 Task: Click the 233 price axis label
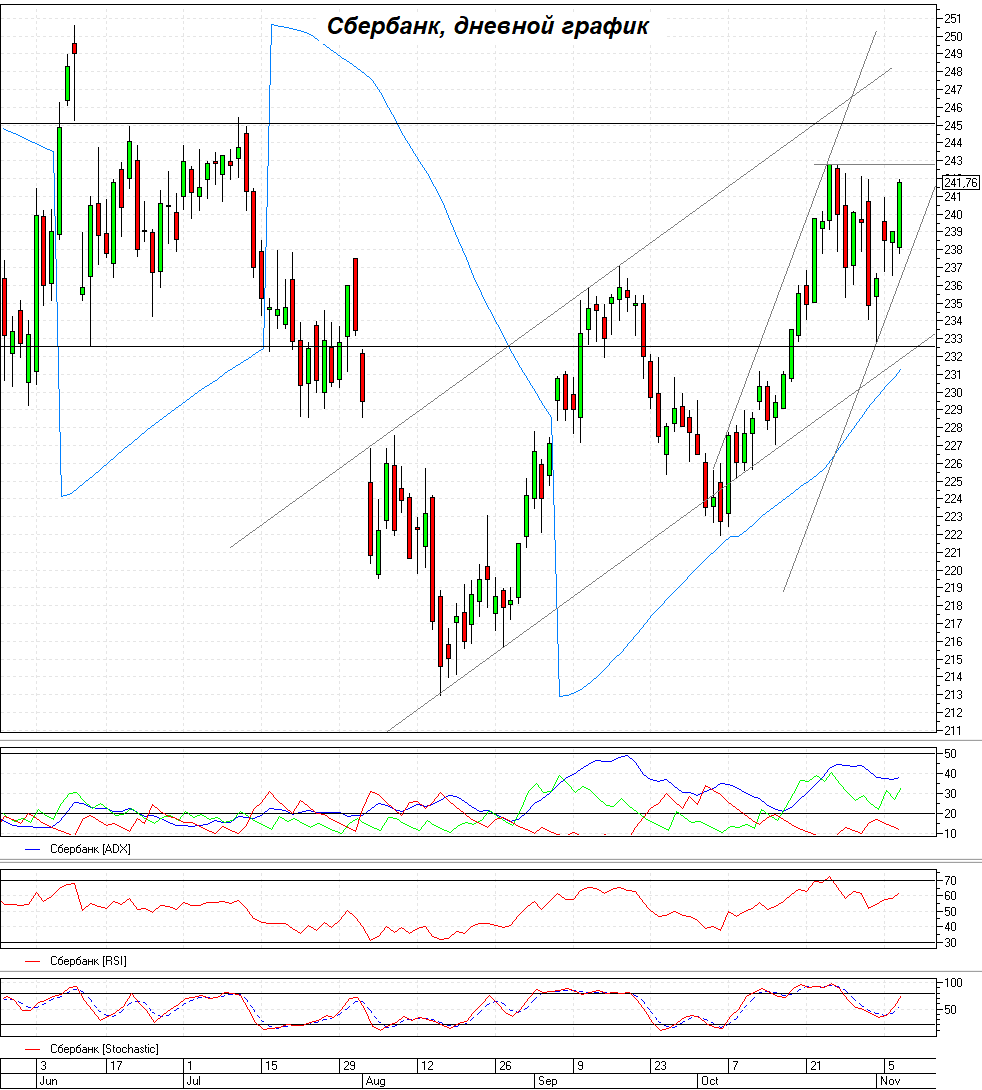[953, 339]
